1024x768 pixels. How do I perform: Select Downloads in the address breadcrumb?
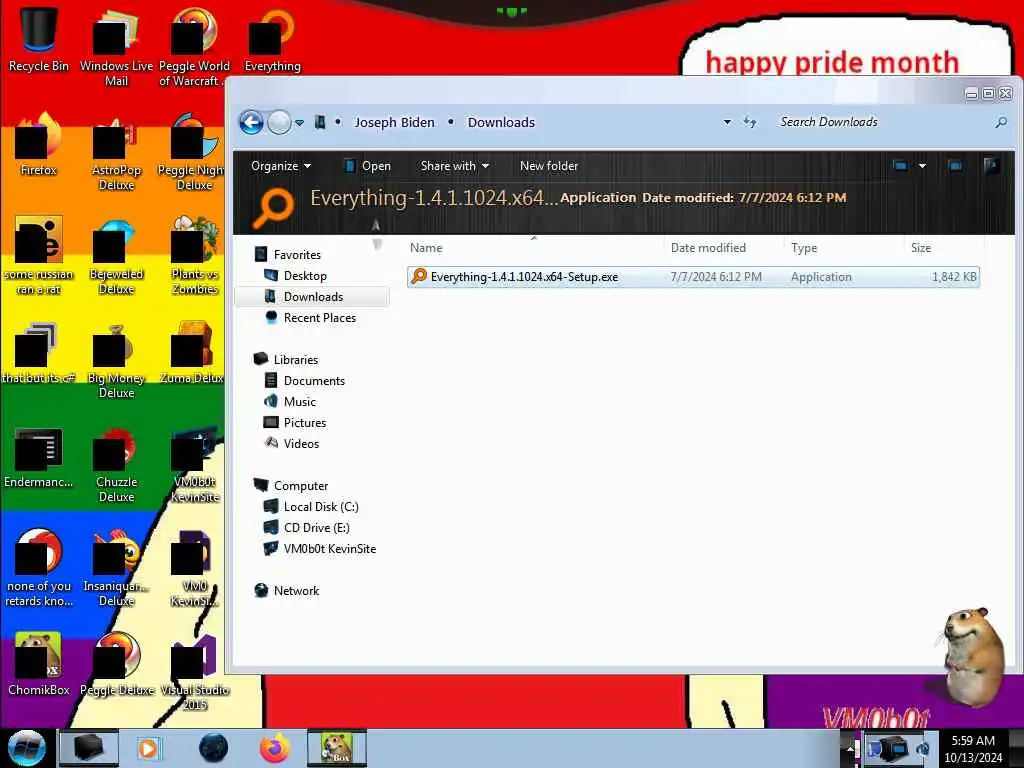pyautogui.click(x=501, y=122)
